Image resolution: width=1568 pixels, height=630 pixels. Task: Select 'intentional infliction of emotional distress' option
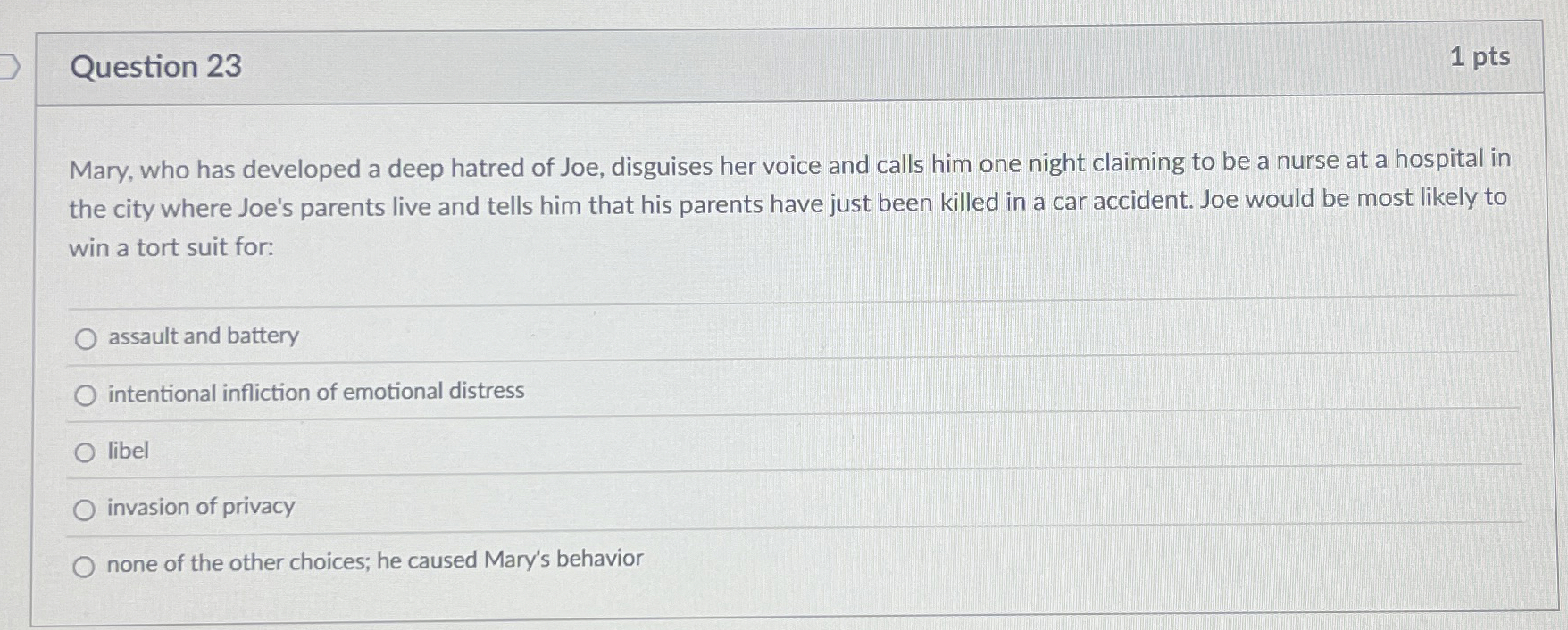point(86,395)
